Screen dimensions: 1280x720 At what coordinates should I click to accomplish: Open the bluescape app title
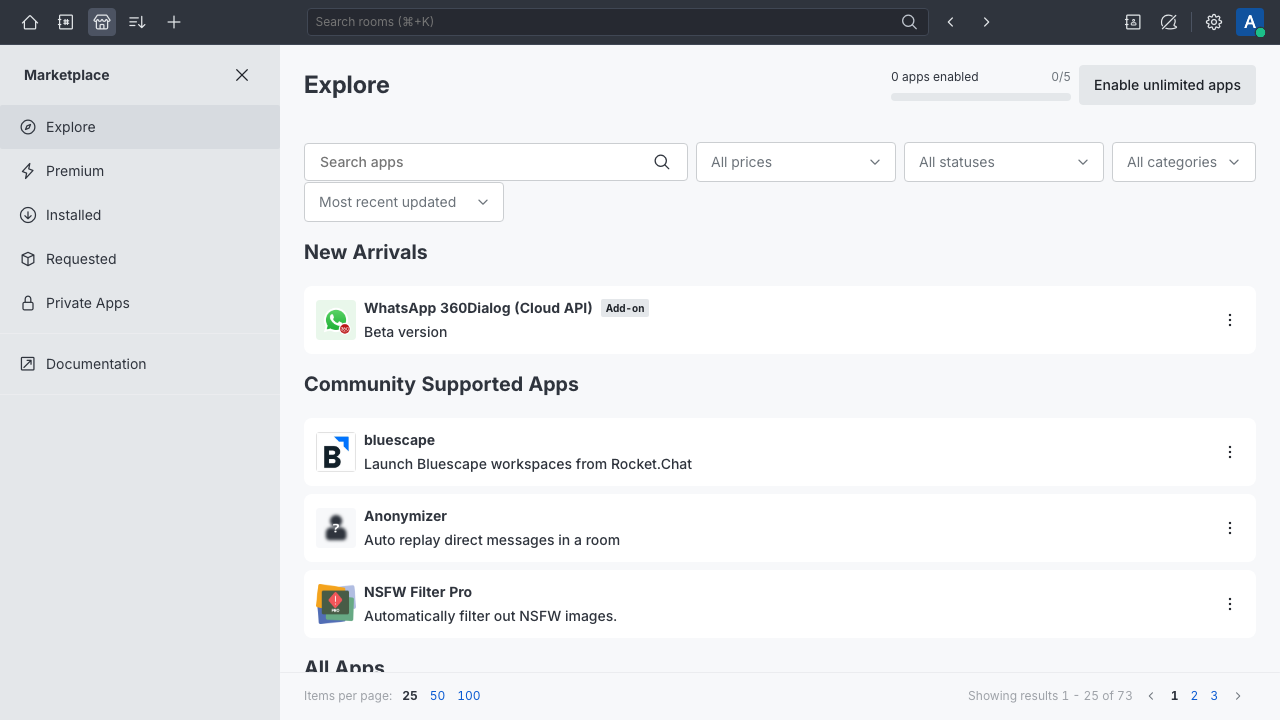coord(399,440)
